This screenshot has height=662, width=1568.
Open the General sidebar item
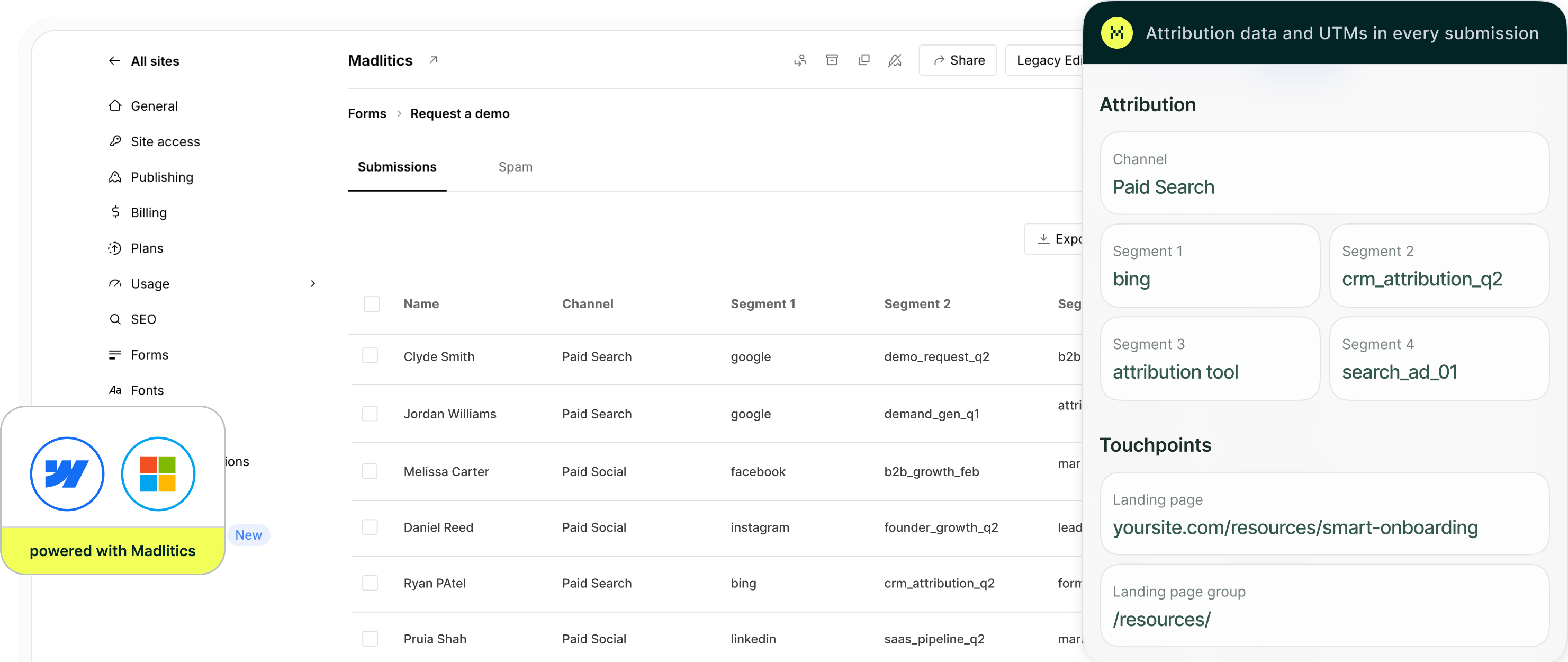tap(154, 106)
